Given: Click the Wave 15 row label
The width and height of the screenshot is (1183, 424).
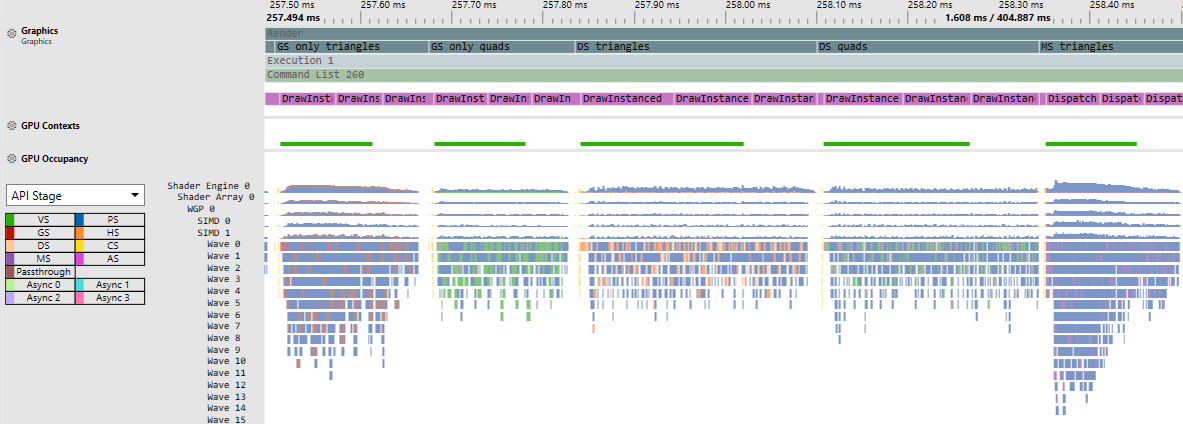Looking at the screenshot, I should [x=226, y=419].
